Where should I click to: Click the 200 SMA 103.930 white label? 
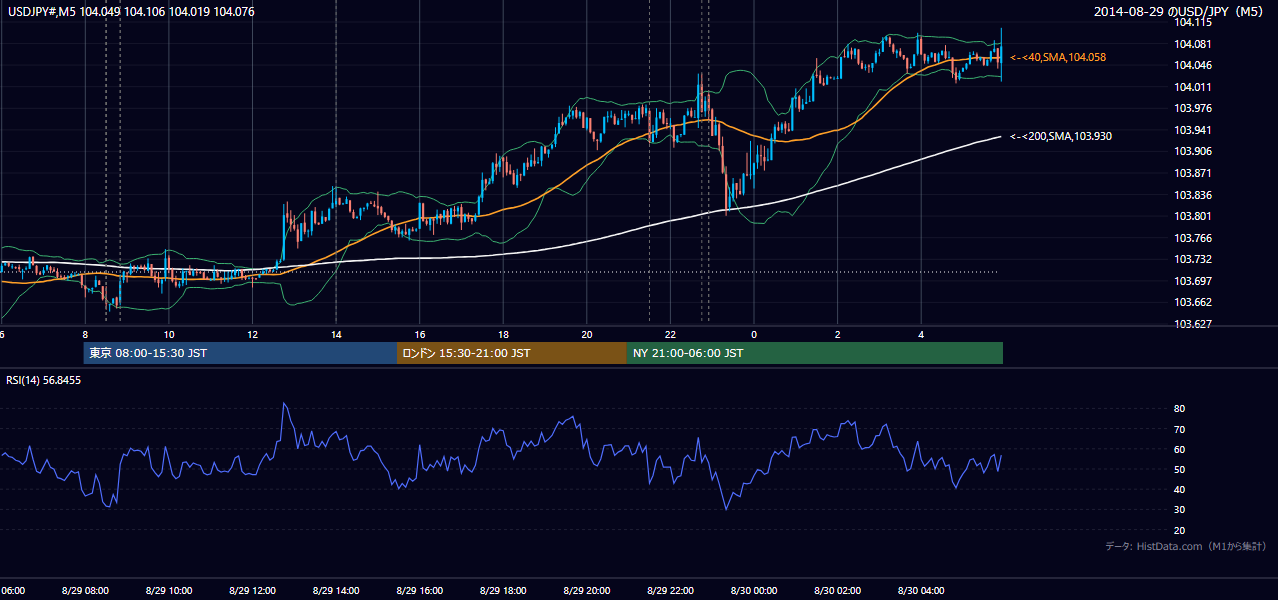pos(1061,136)
